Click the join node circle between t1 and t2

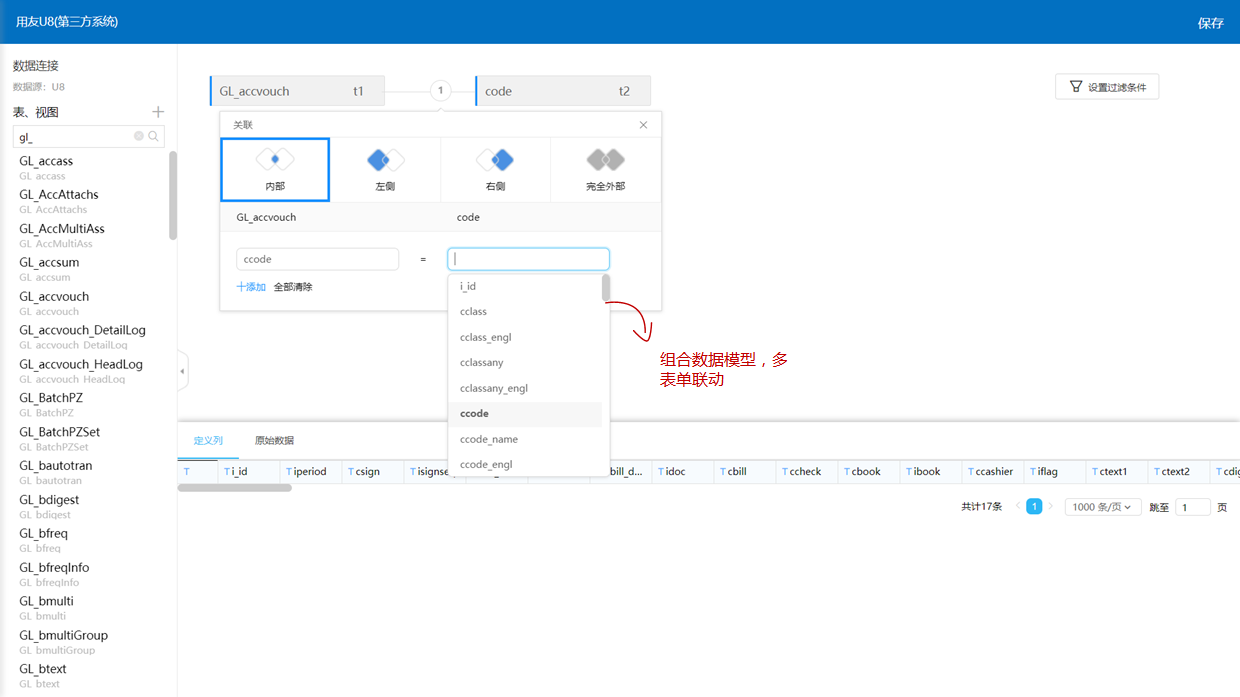click(x=440, y=91)
